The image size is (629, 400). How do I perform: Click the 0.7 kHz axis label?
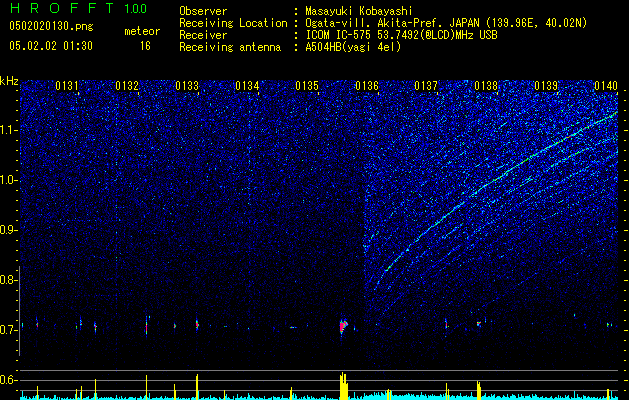coord(8,330)
